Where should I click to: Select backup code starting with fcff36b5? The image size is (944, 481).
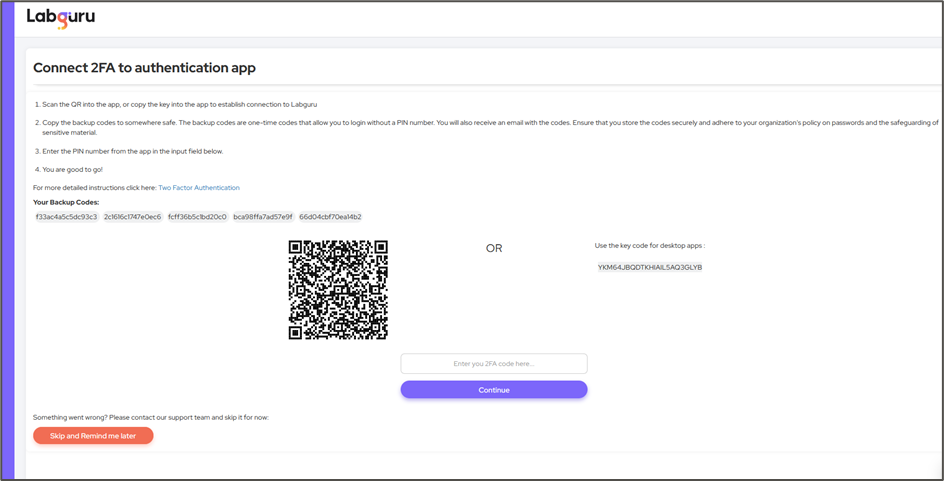197,217
